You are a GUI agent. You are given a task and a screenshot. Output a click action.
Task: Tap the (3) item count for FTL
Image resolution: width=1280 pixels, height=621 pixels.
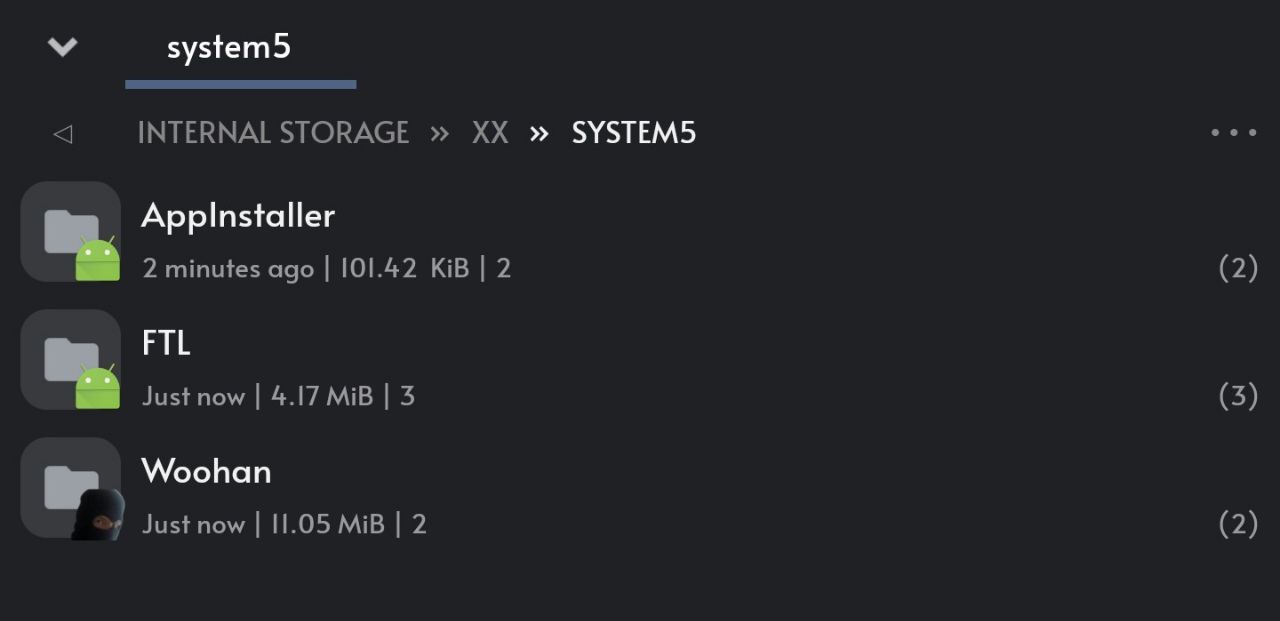(x=1238, y=396)
